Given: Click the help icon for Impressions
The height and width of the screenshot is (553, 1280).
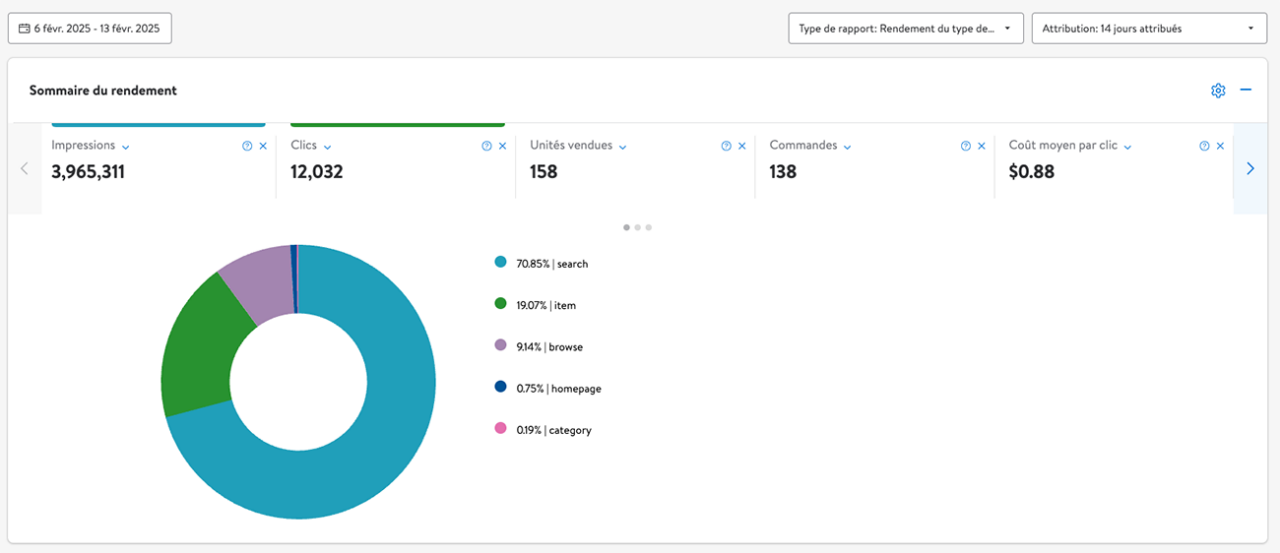Looking at the screenshot, I should tap(247, 146).
